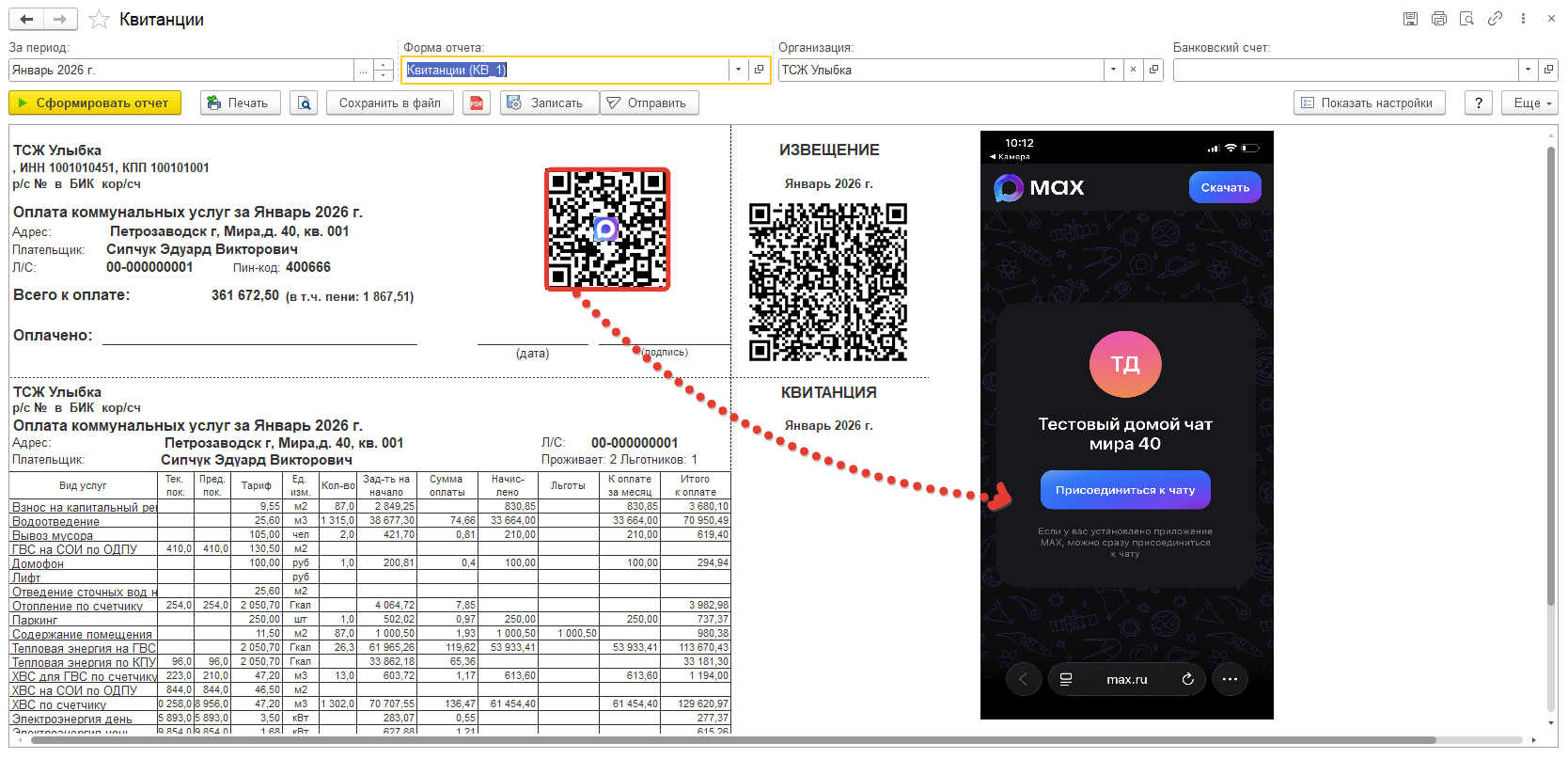This screenshot has height=759, width=1568.
Task: Increase period with the up stepper arrow
Action: (x=384, y=65)
